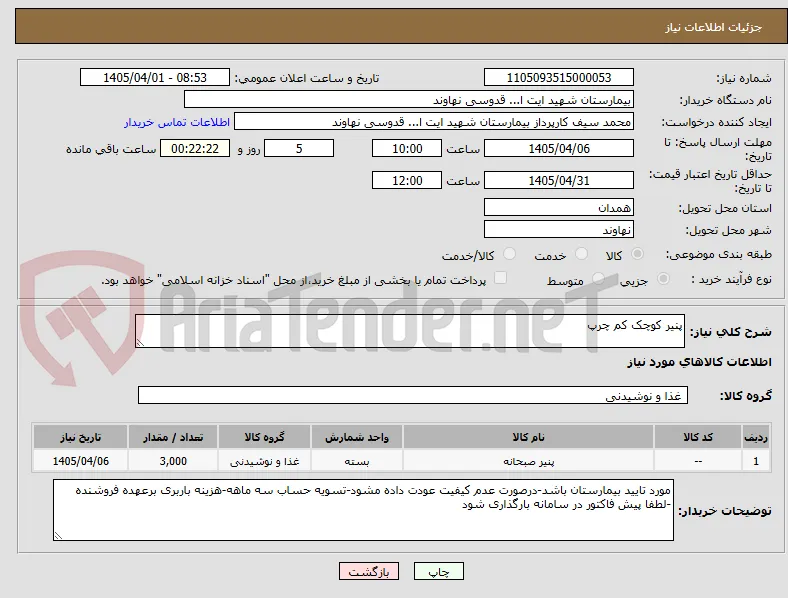The height and width of the screenshot is (598, 788).
Task: Click the goods group field غذا و نوشیدنی
Action: (413, 395)
